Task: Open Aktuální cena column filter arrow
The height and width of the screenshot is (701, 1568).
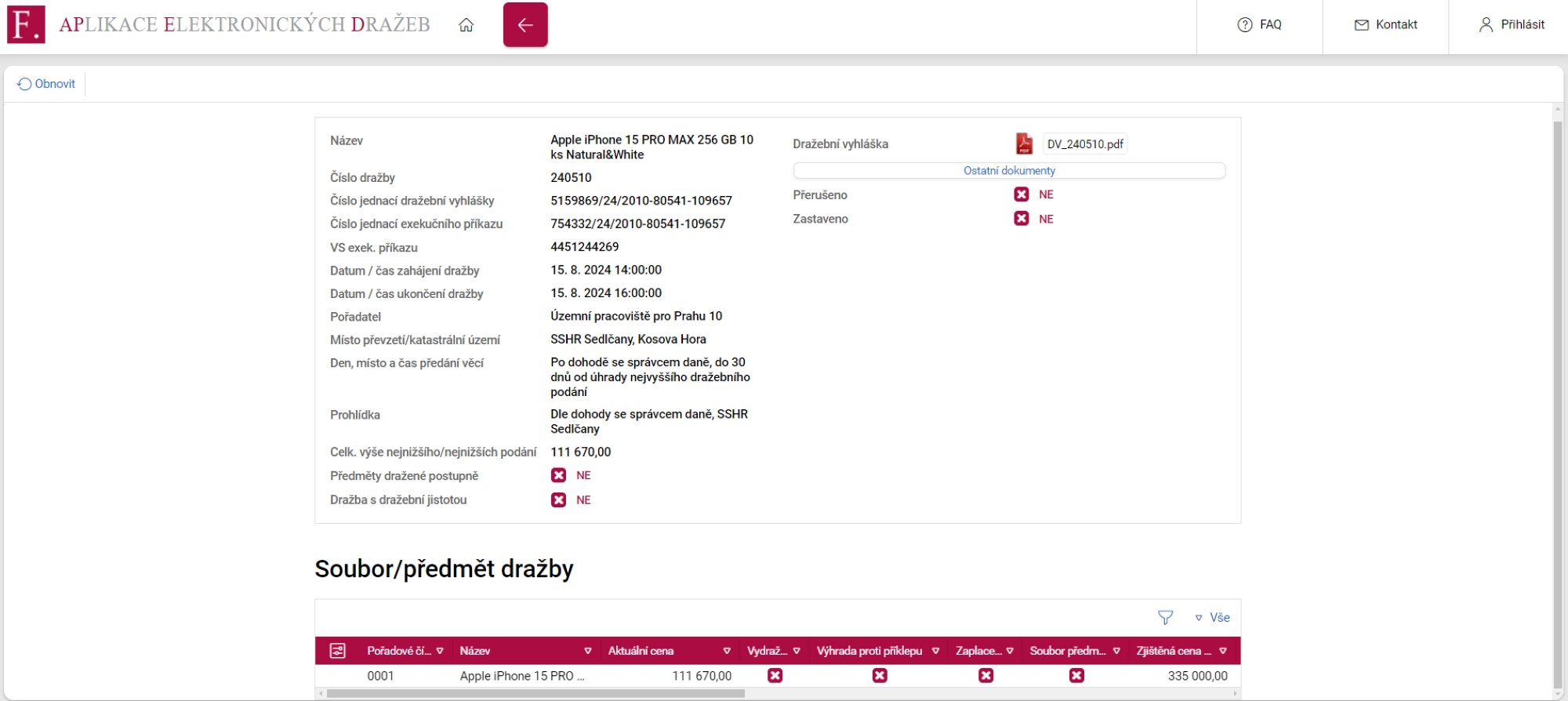Action: click(727, 651)
